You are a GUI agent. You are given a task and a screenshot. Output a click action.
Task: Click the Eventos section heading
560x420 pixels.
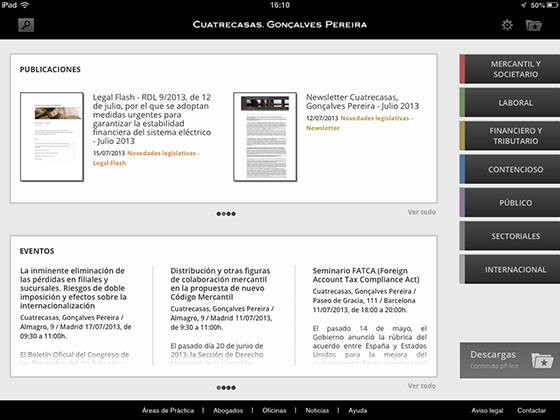pos(37,251)
